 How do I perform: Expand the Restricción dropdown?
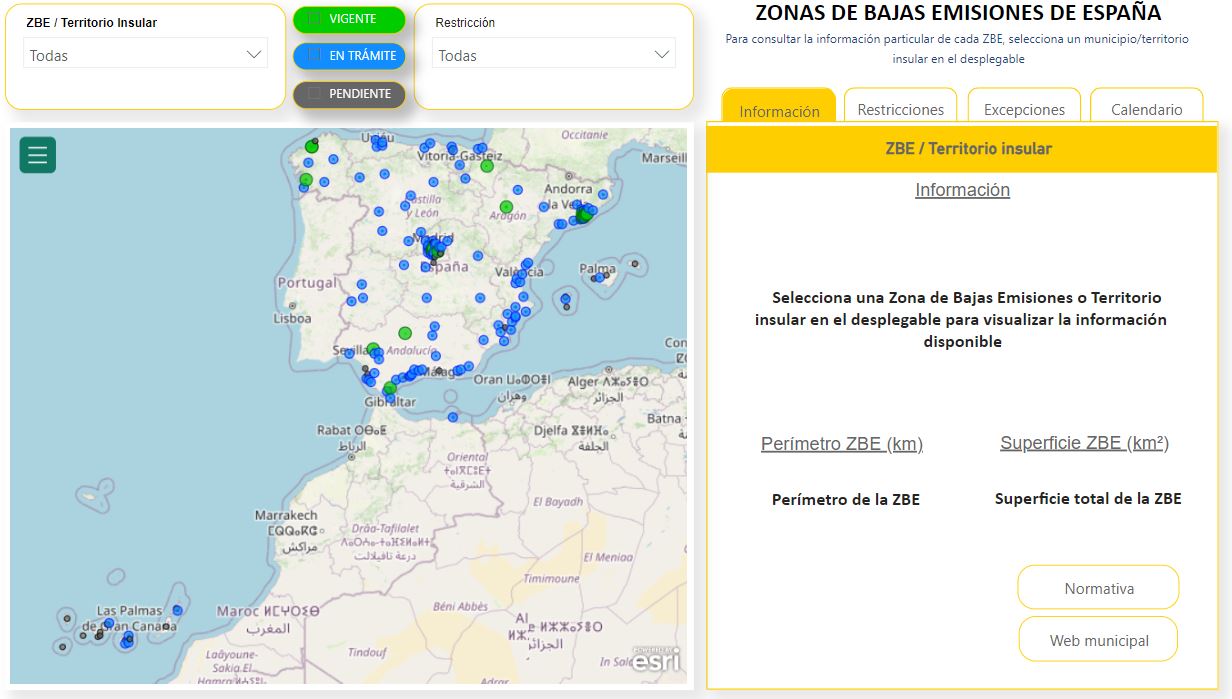point(553,56)
